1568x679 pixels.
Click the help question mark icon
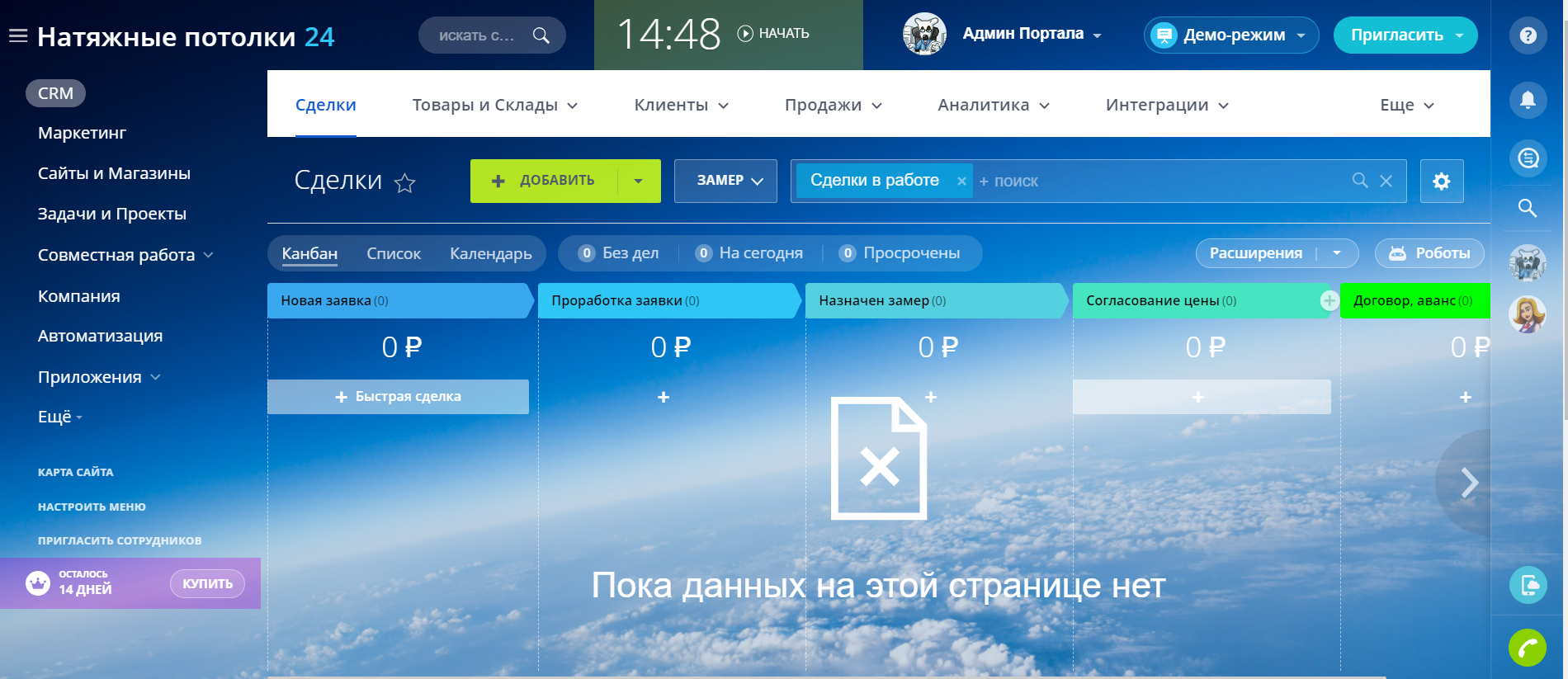(x=1528, y=35)
